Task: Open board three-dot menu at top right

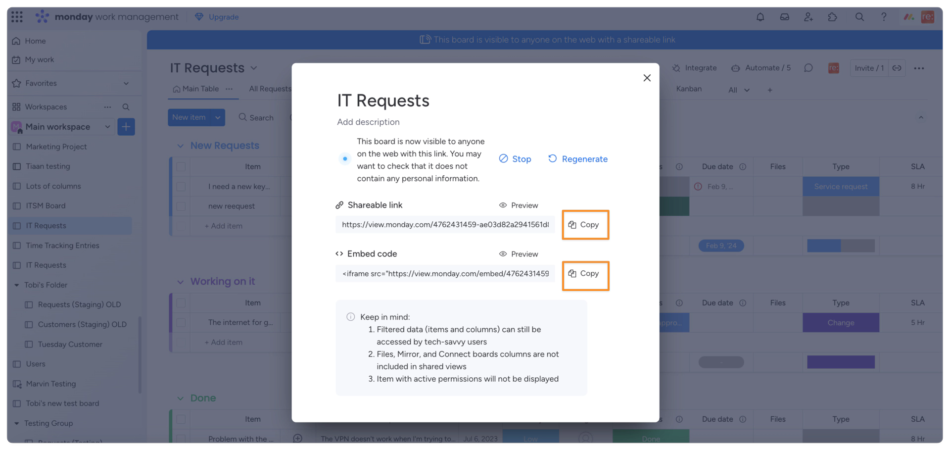Action: pyautogui.click(x=919, y=68)
